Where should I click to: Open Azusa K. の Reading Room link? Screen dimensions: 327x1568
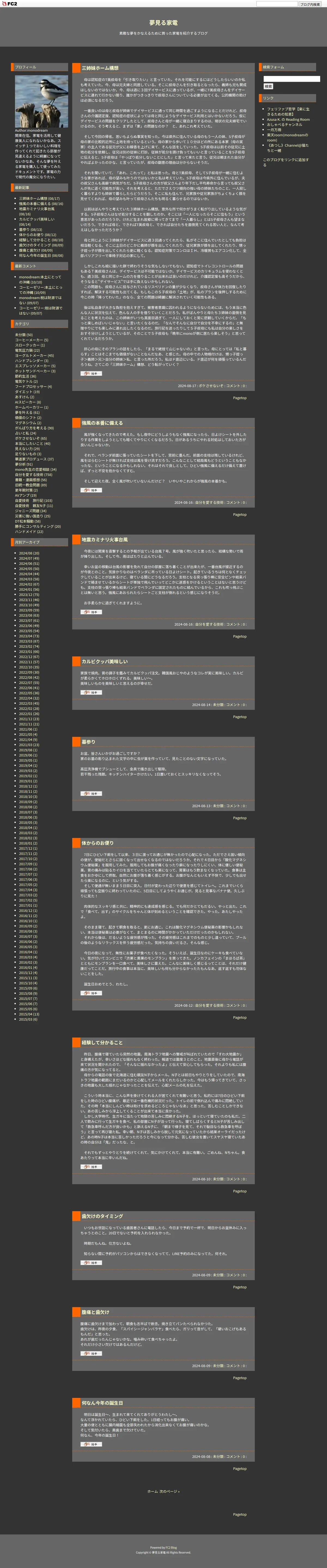[x=288, y=120]
